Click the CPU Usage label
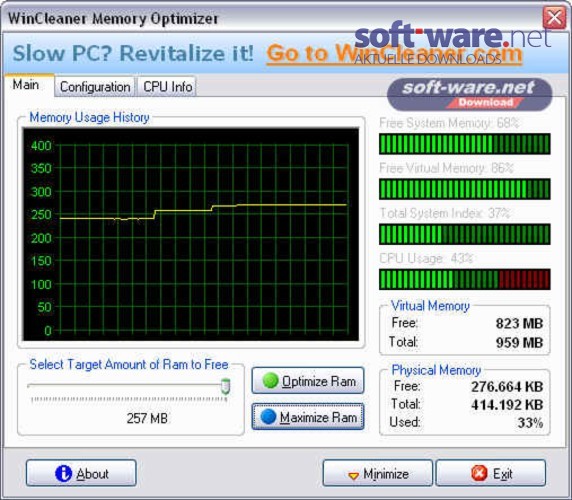This screenshot has width=572, height=500. (426, 259)
